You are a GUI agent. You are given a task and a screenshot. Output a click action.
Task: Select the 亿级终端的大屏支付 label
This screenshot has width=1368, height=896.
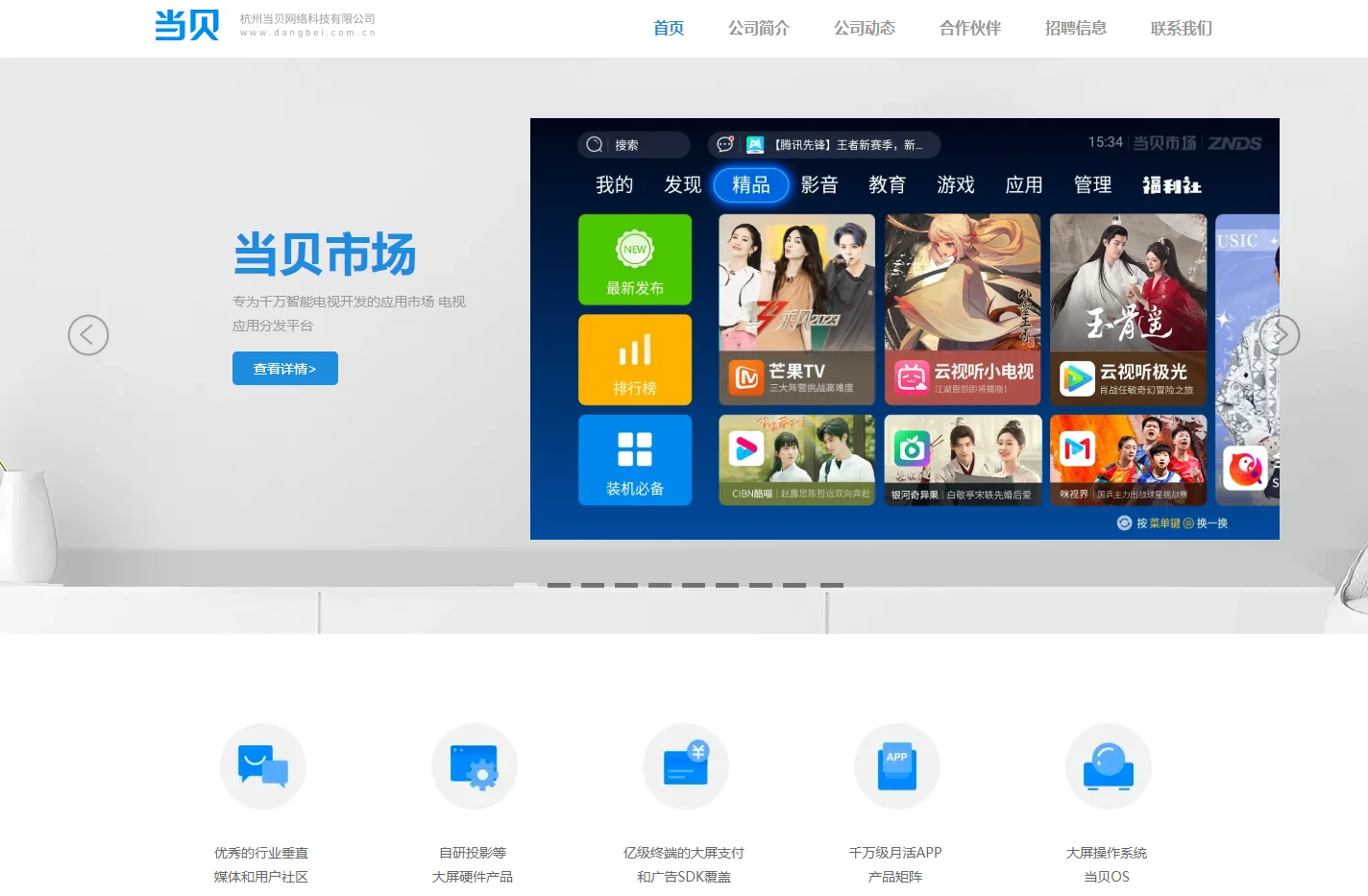coord(684,853)
